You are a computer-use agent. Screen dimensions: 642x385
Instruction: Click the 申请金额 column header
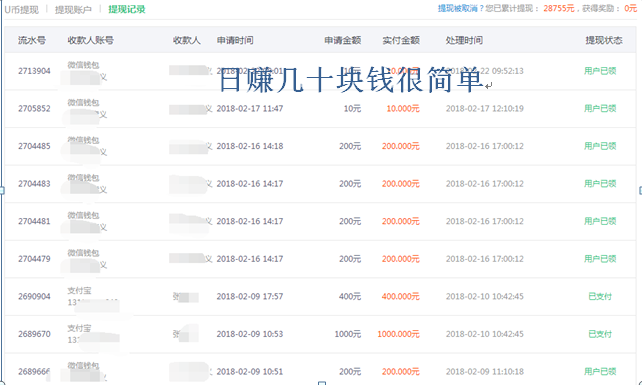point(343,40)
